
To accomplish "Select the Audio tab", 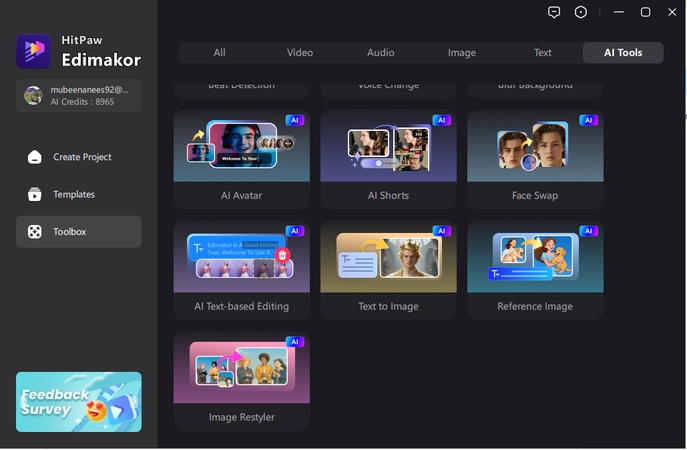I will click(x=381, y=53).
